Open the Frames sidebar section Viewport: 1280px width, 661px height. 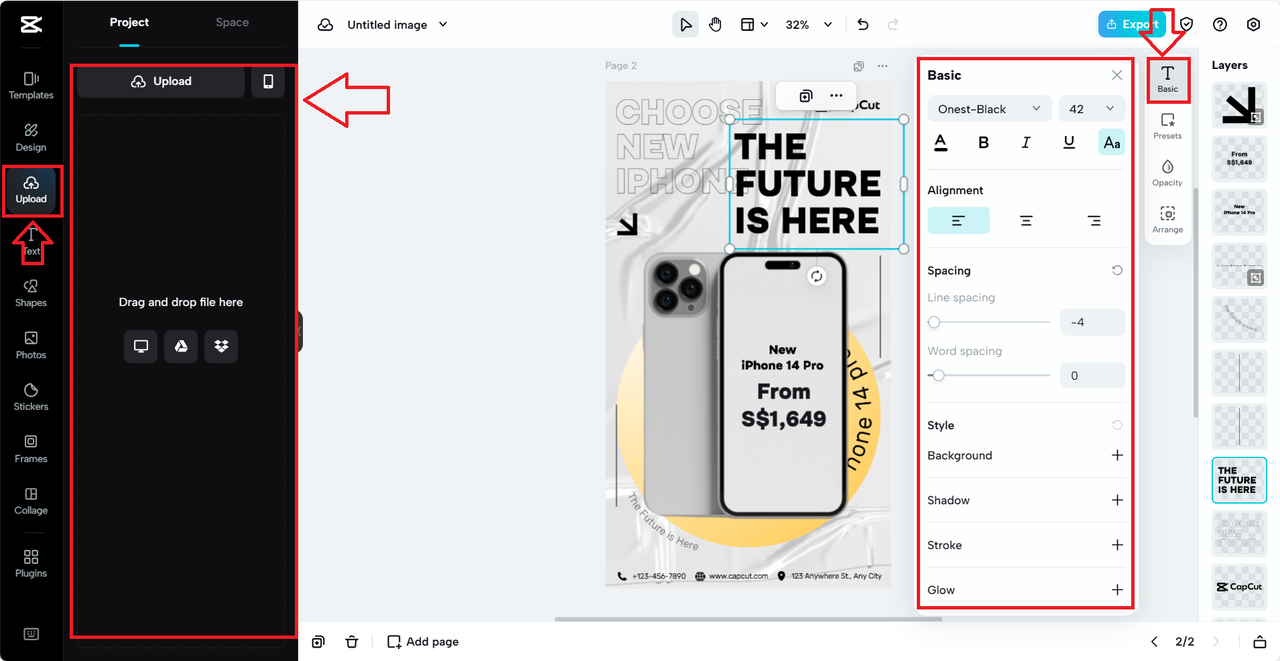click(31, 449)
